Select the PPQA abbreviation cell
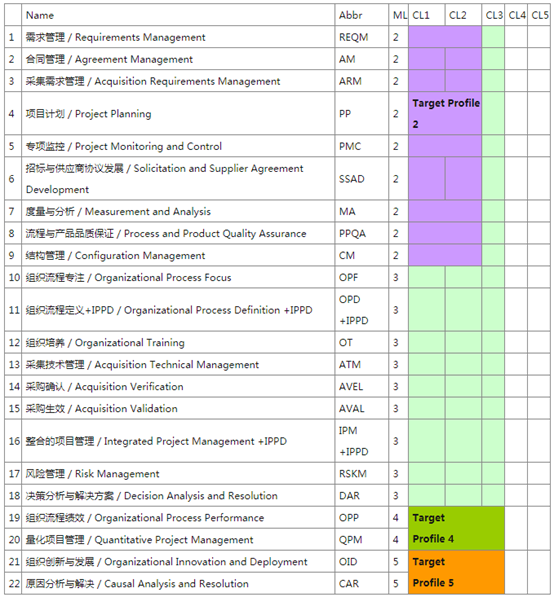 [362, 233]
